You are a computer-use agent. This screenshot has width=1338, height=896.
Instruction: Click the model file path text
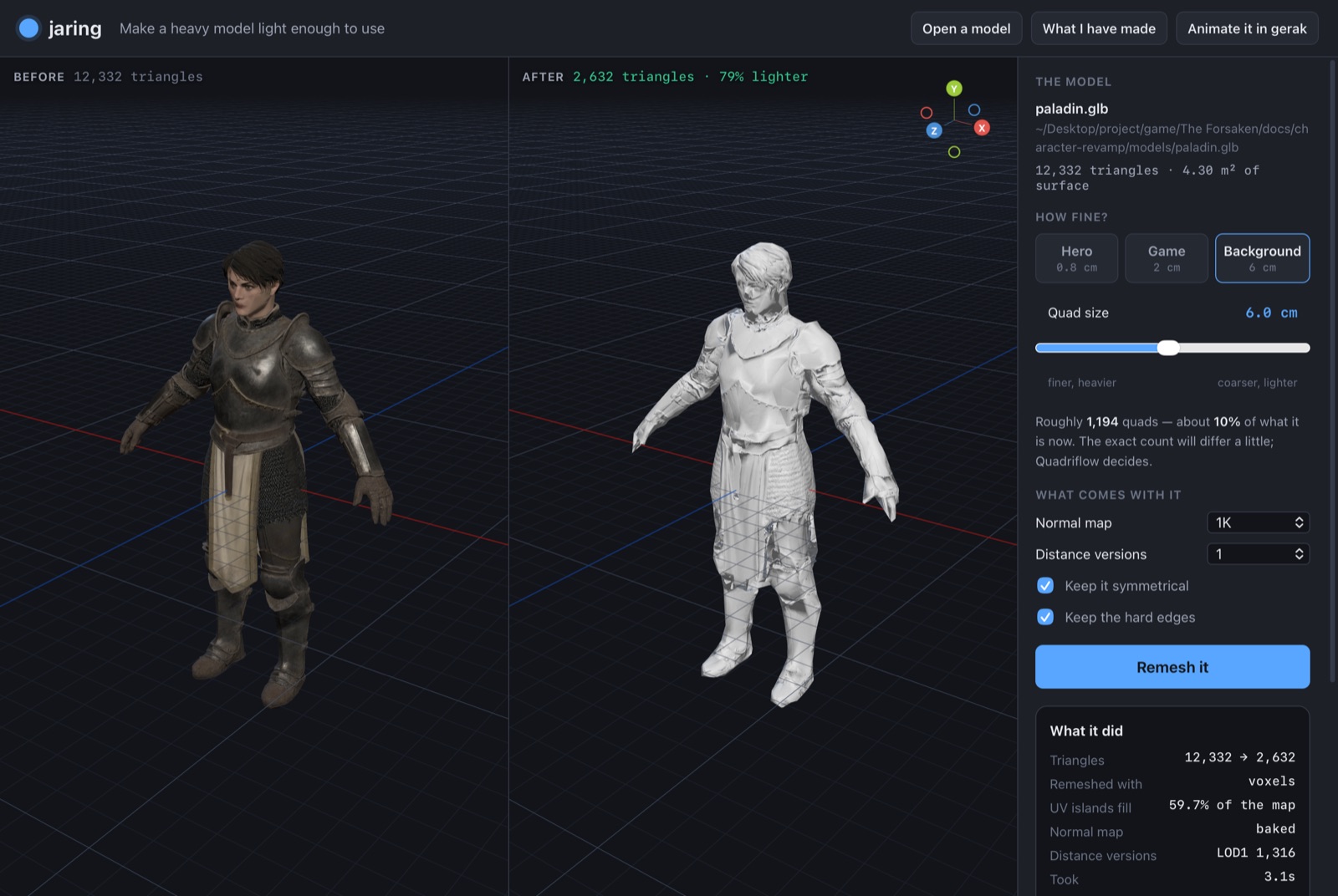point(1172,138)
